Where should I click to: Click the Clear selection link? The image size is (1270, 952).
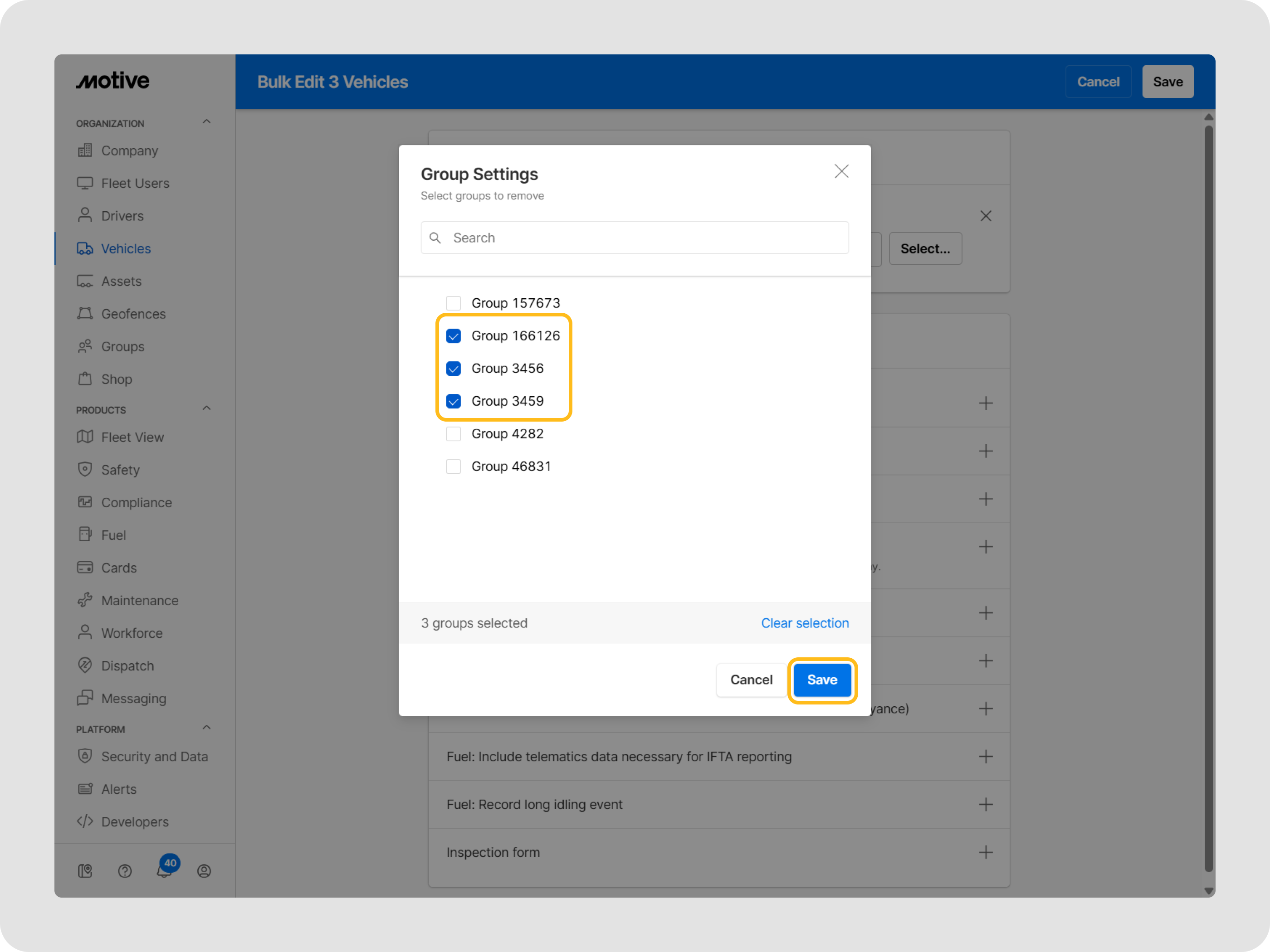804,623
